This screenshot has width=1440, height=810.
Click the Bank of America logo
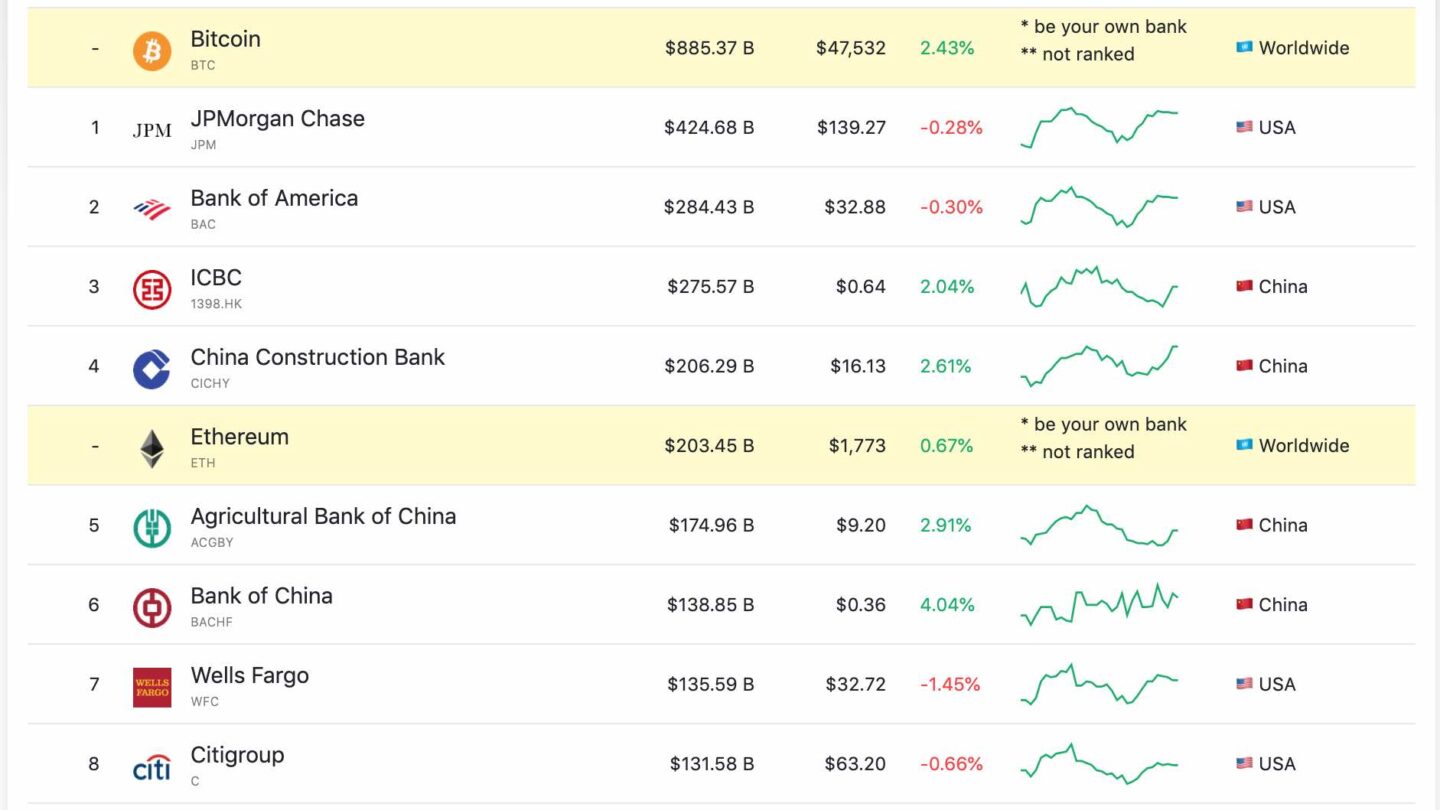(x=152, y=209)
